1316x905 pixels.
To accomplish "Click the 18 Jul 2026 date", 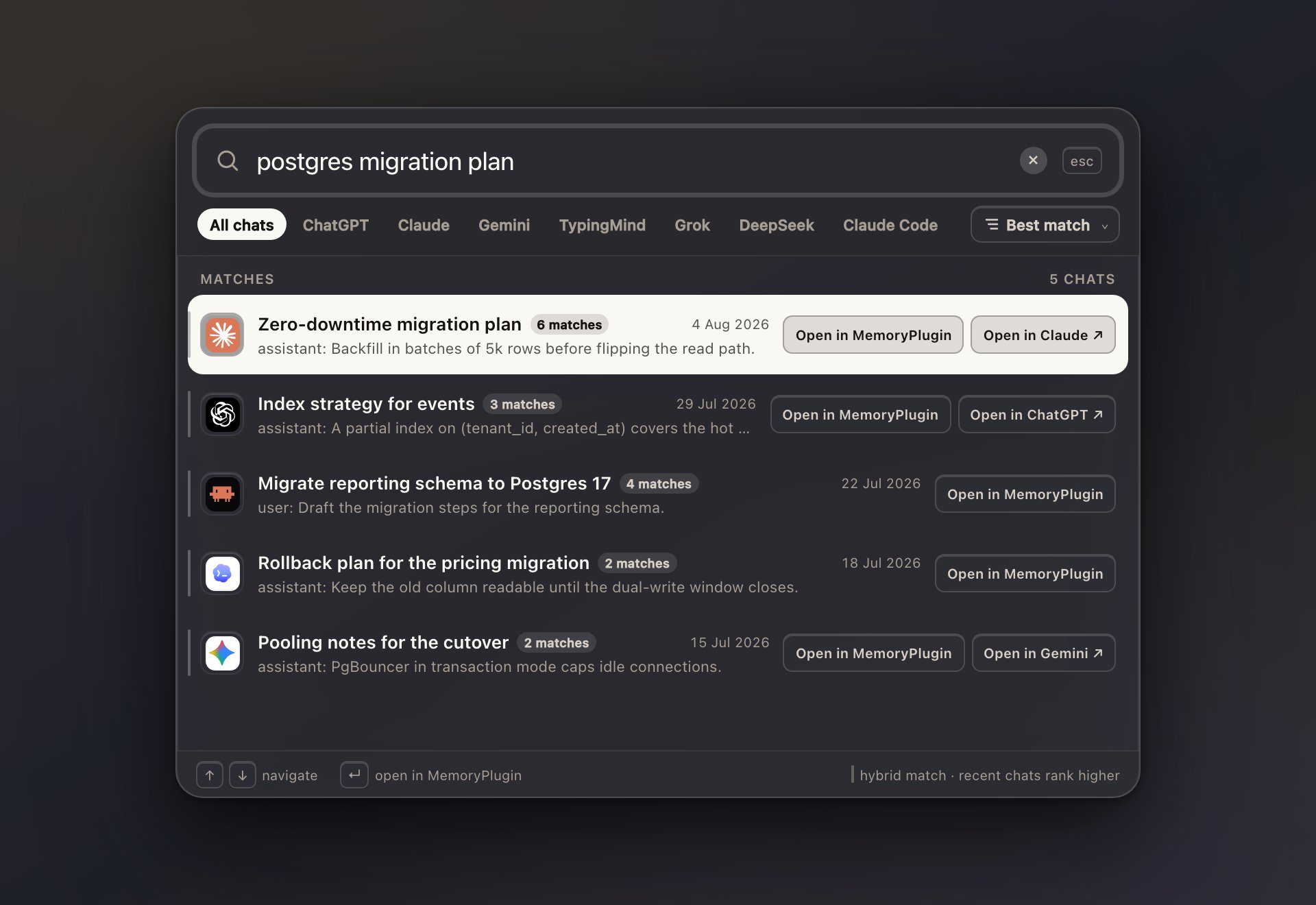I will coord(881,563).
